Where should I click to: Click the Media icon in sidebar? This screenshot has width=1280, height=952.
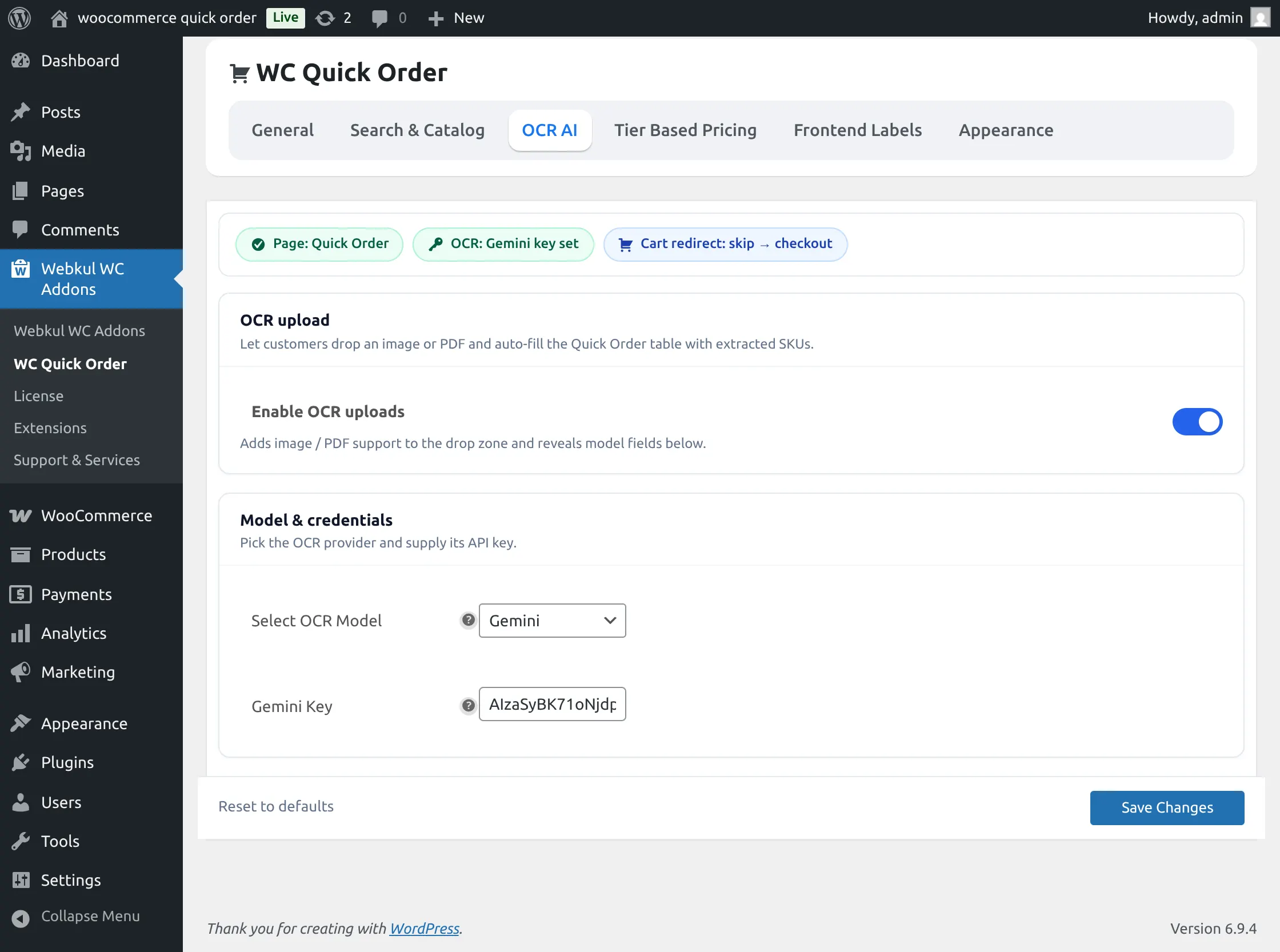pyautogui.click(x=21, y=151)
